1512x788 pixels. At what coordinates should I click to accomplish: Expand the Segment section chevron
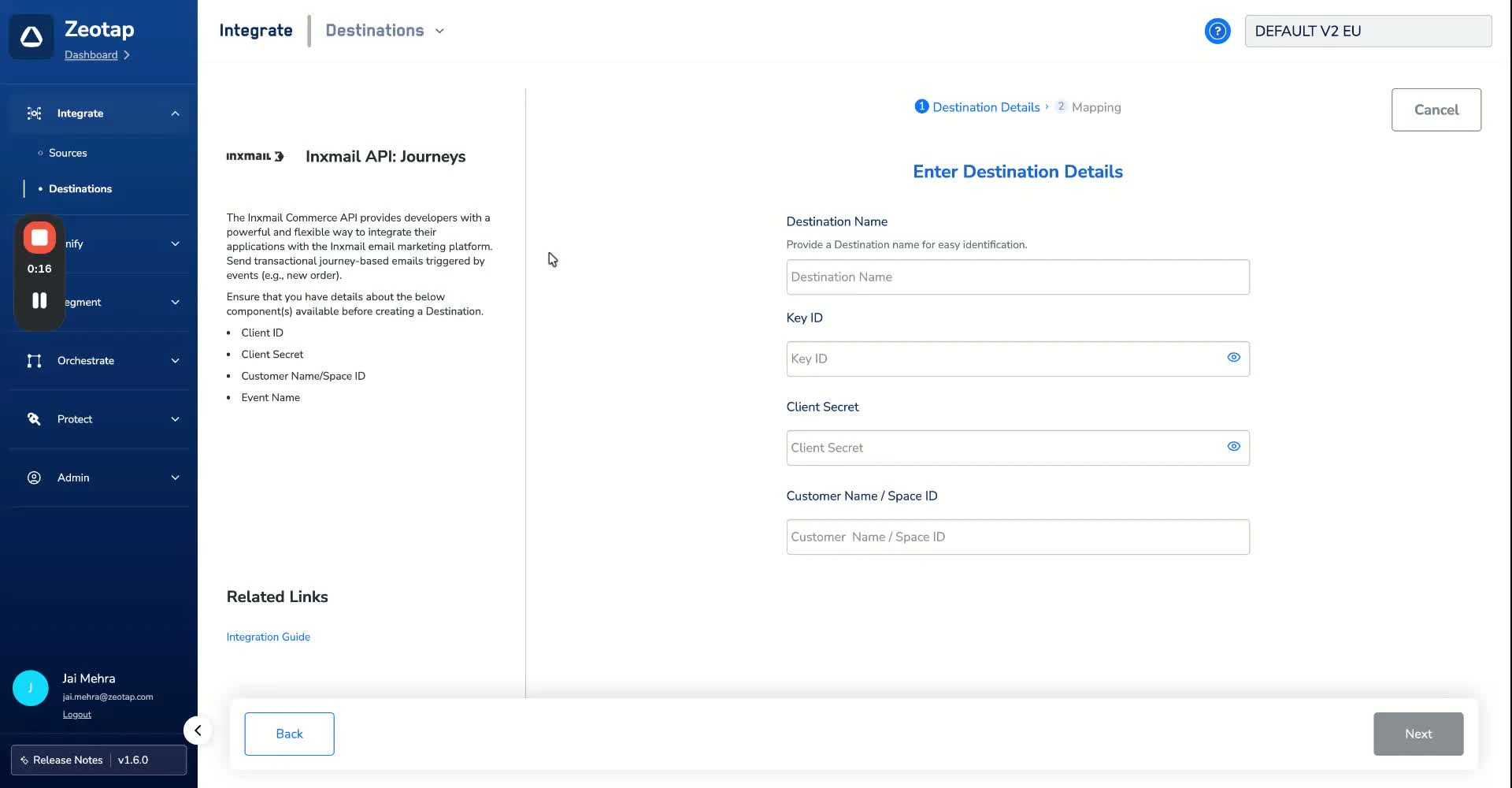(x=175, y=303)
